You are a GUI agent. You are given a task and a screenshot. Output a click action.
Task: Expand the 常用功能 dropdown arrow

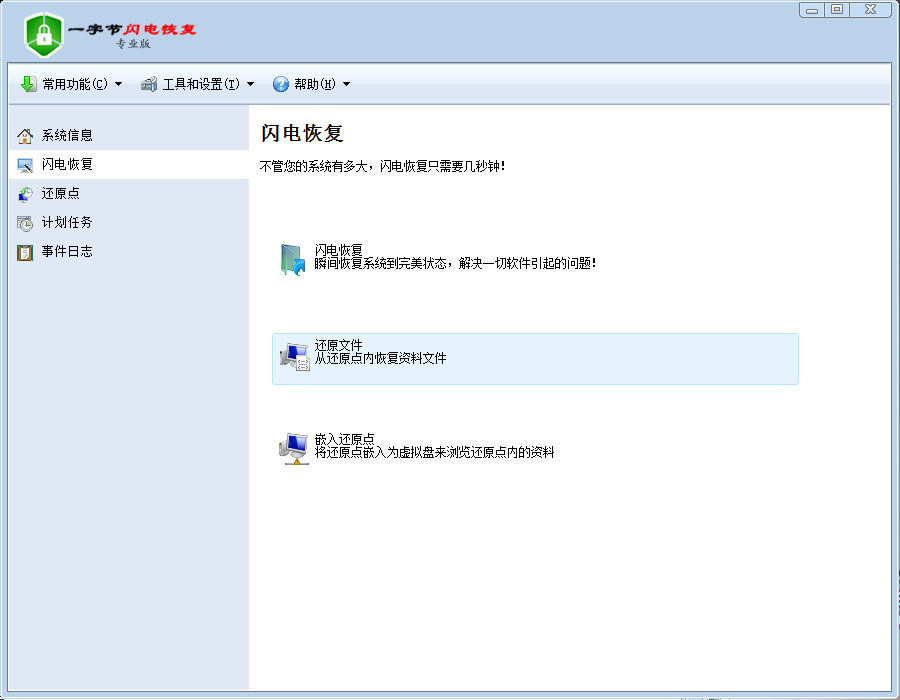pos(118,84)
